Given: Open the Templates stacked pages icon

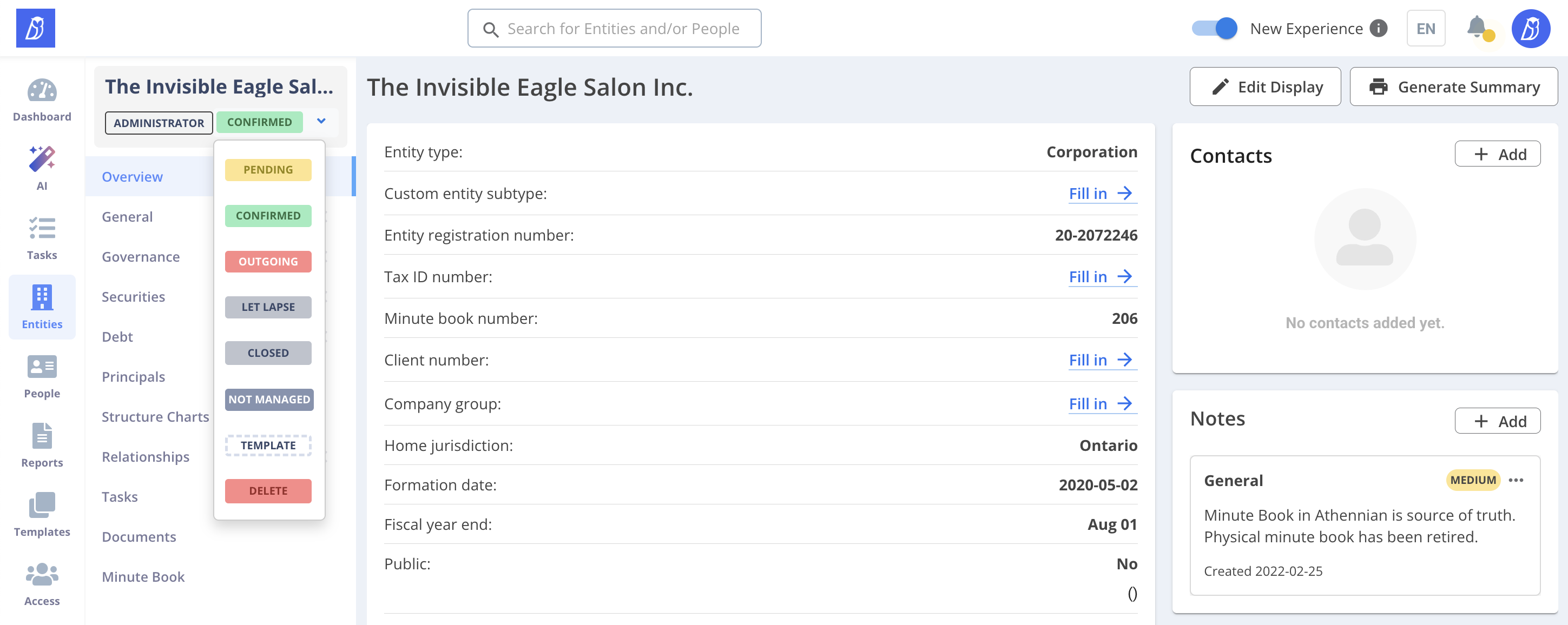Looking at the screenshot, I should pos(42,504).
